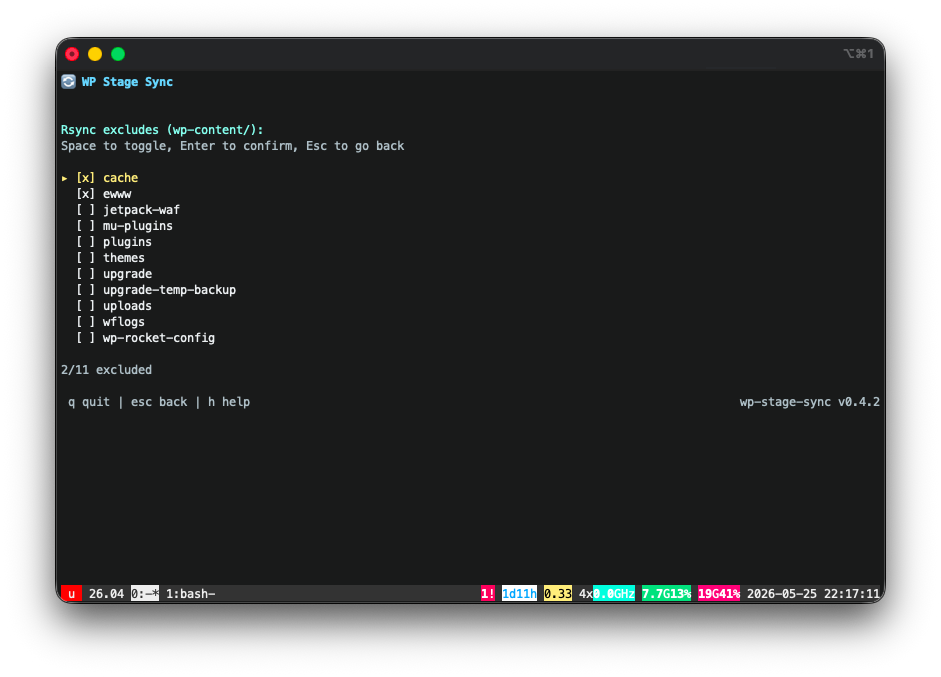This screenshot has width=941, height=677.
Task: Click the 7.7G13% memory indicator
Action: (666, 594)
